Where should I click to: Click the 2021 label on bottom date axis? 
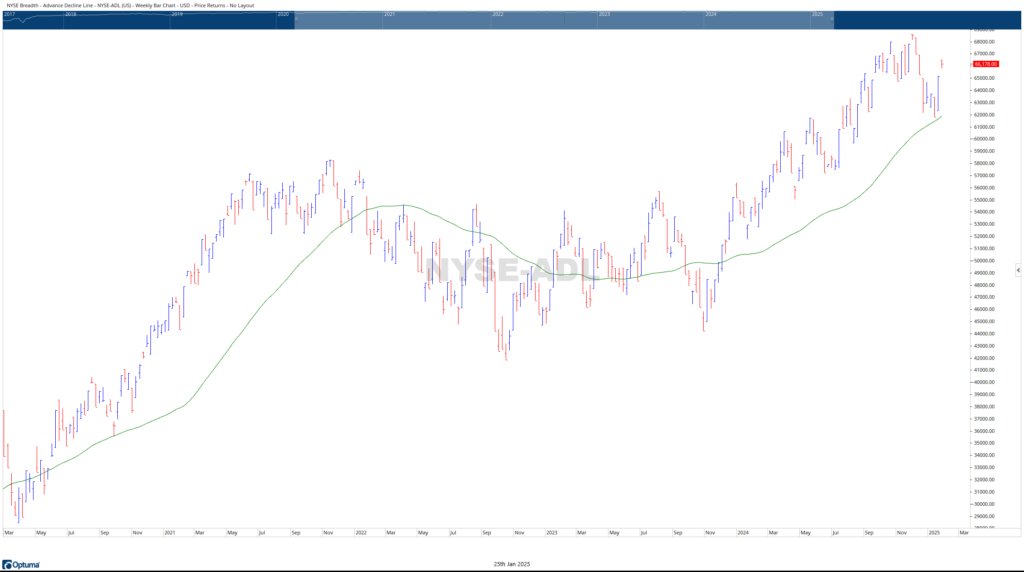pos(170,533)
